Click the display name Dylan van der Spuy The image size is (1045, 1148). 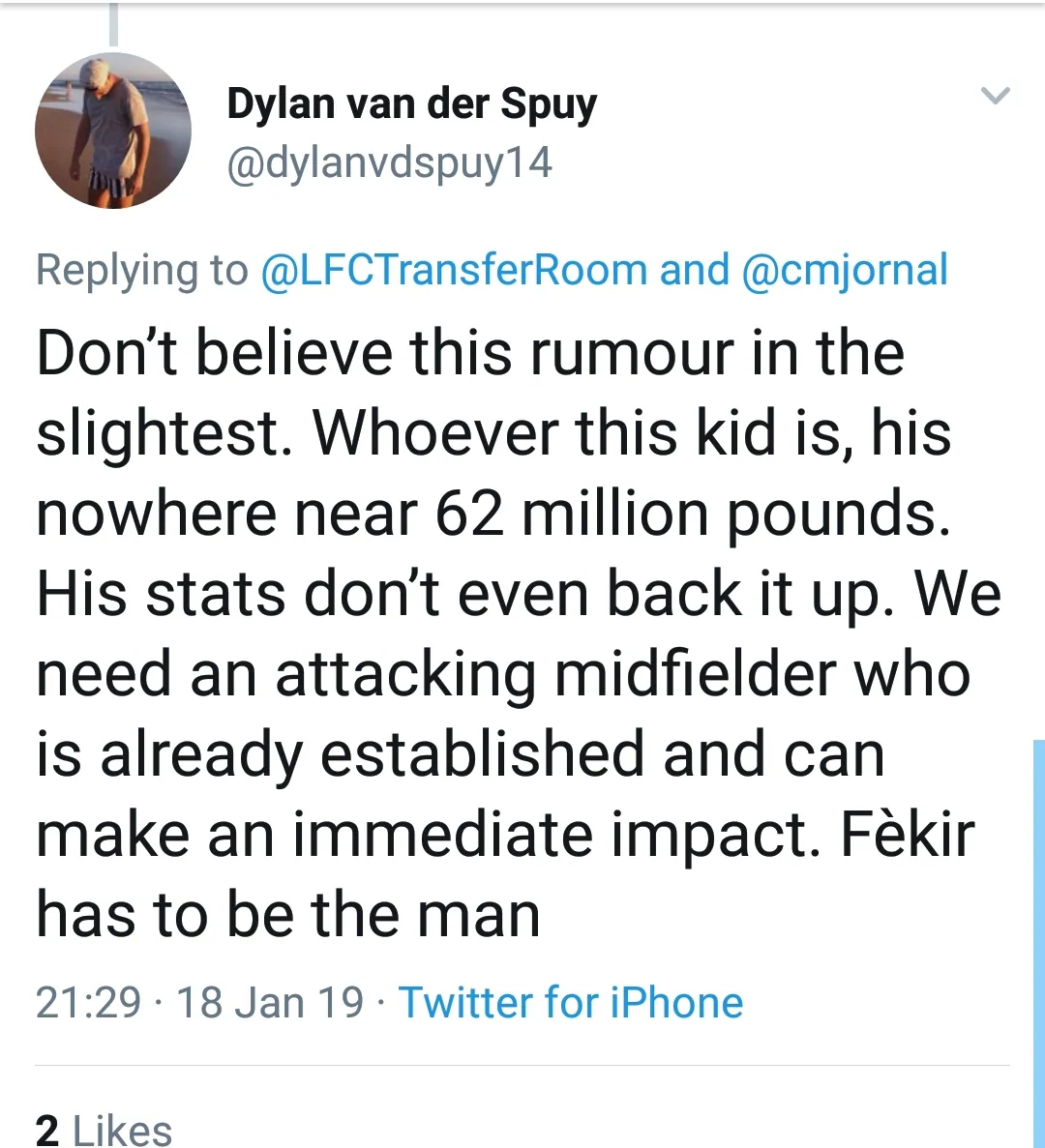point(411,103)
